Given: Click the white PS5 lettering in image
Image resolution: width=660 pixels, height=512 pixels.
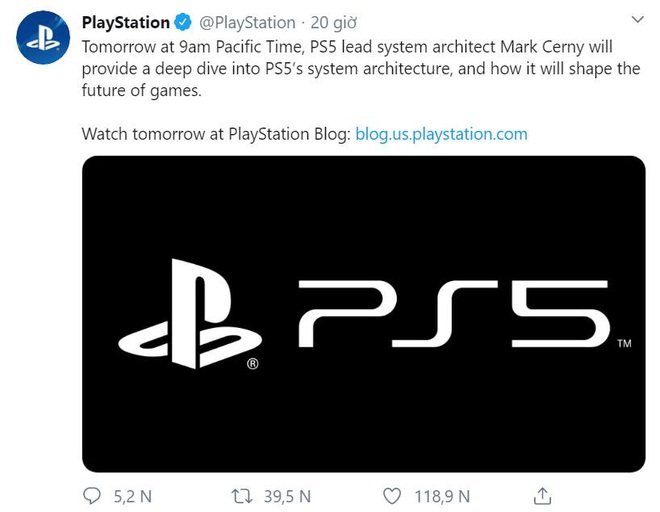Looking at the screenshot, I should click(454, 314).
